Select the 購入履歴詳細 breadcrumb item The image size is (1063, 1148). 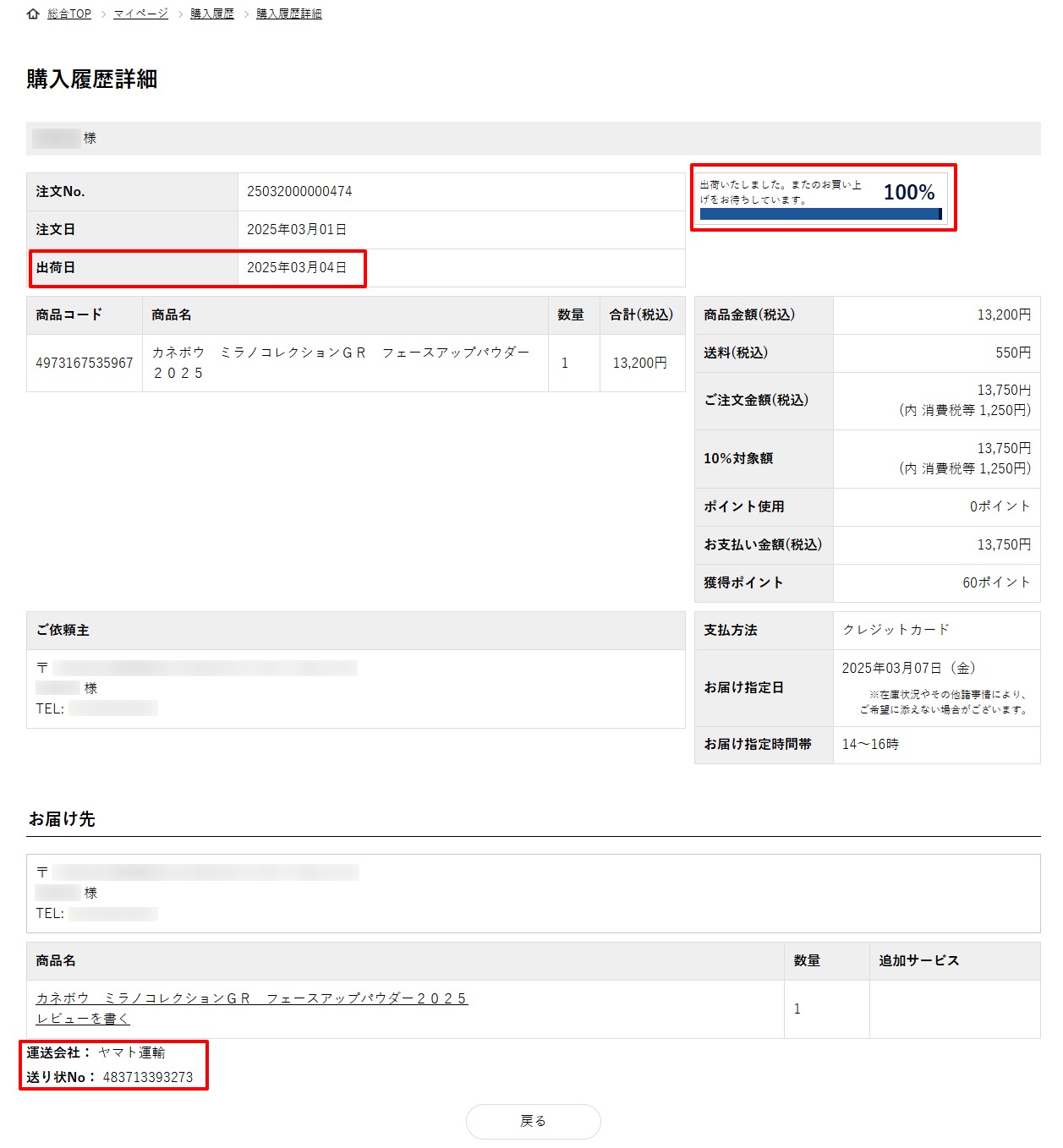(289, 14)
